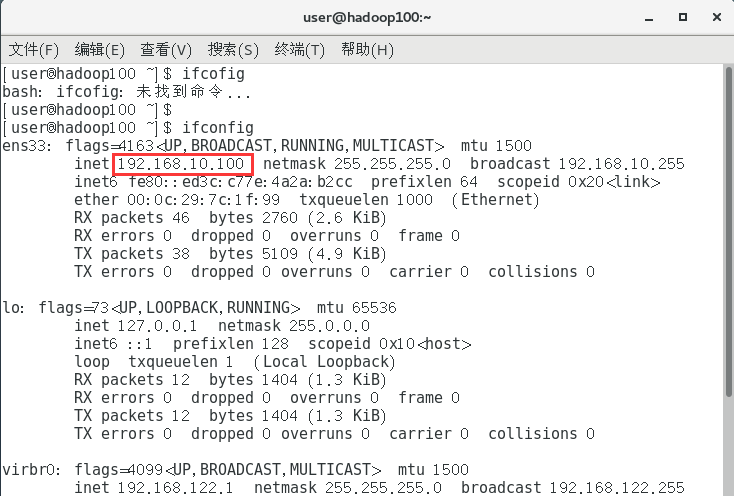Image resolution: width=734 pixels, height=496 pixels.
Task: Open the 帮助(H) menu
Action: click(367, 50)
